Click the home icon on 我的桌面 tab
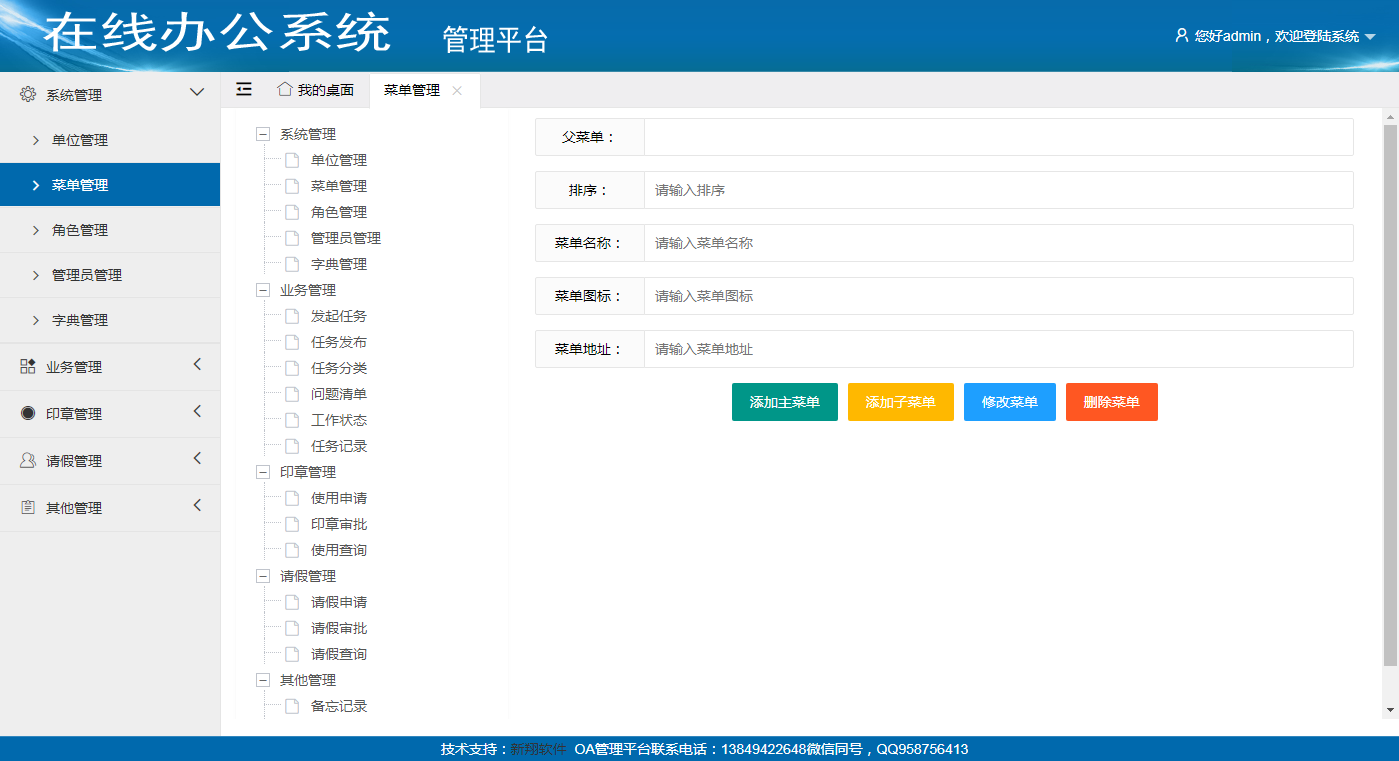 285,89
